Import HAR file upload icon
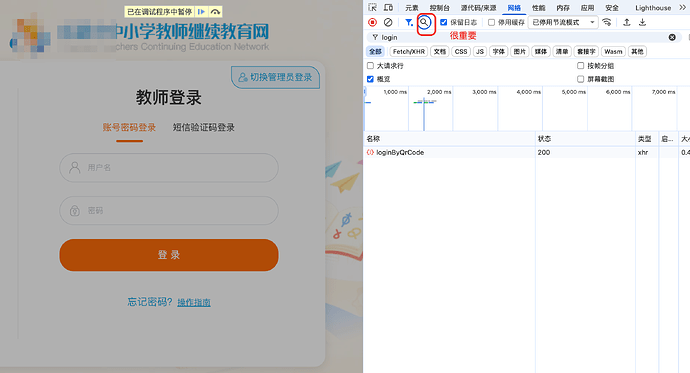Viewport: 690px width, 373px height. coord(627,22)
